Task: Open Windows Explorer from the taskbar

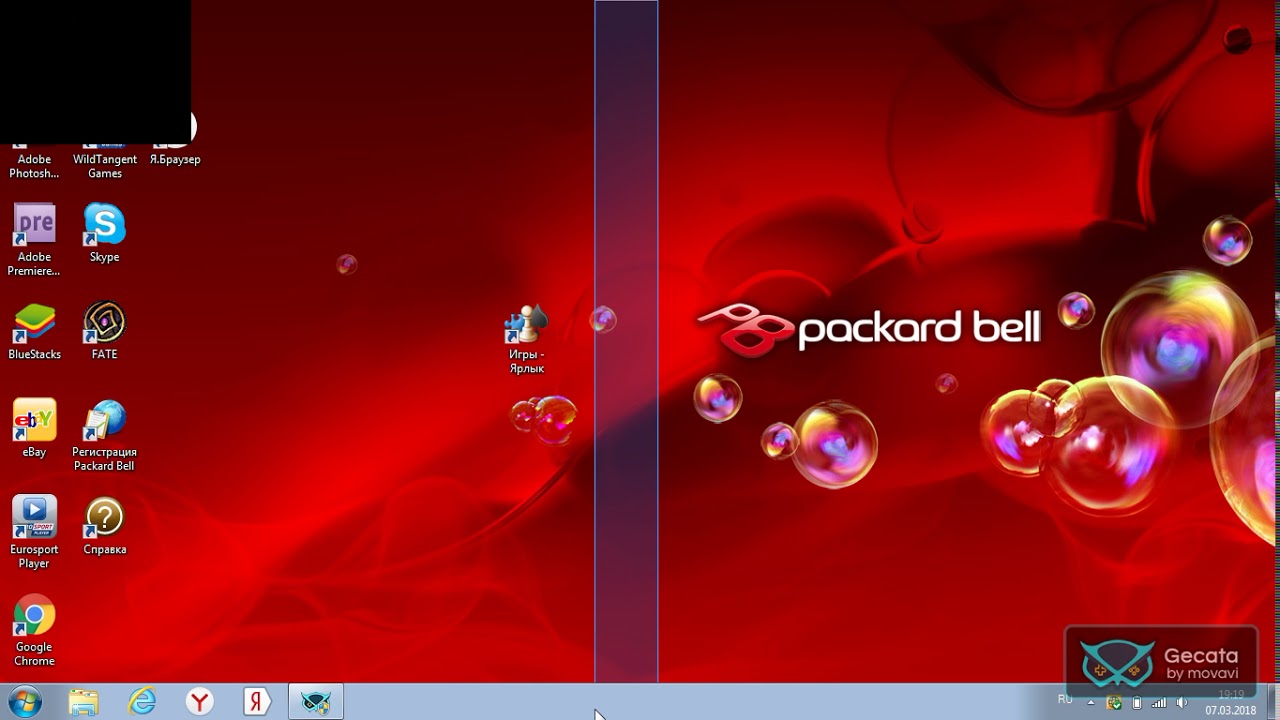Action: tap(84, 702)
